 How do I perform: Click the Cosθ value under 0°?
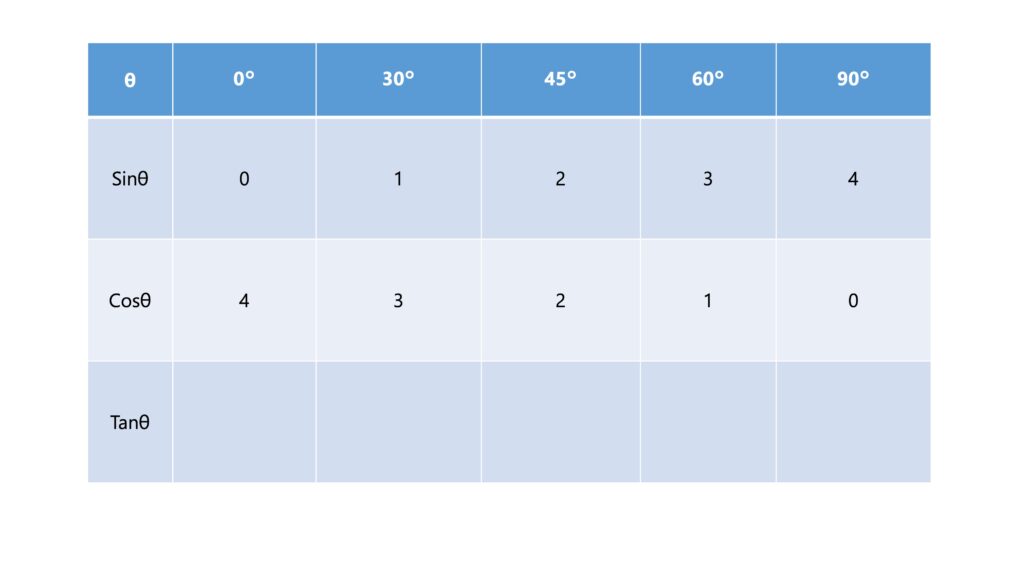click(244, 300)
